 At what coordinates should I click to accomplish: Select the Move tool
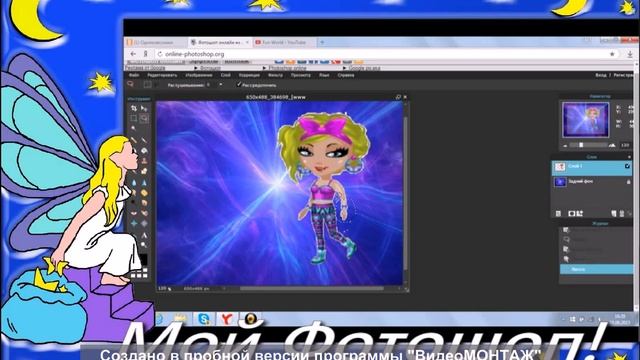pyautogui.click(x=144, y=108)
